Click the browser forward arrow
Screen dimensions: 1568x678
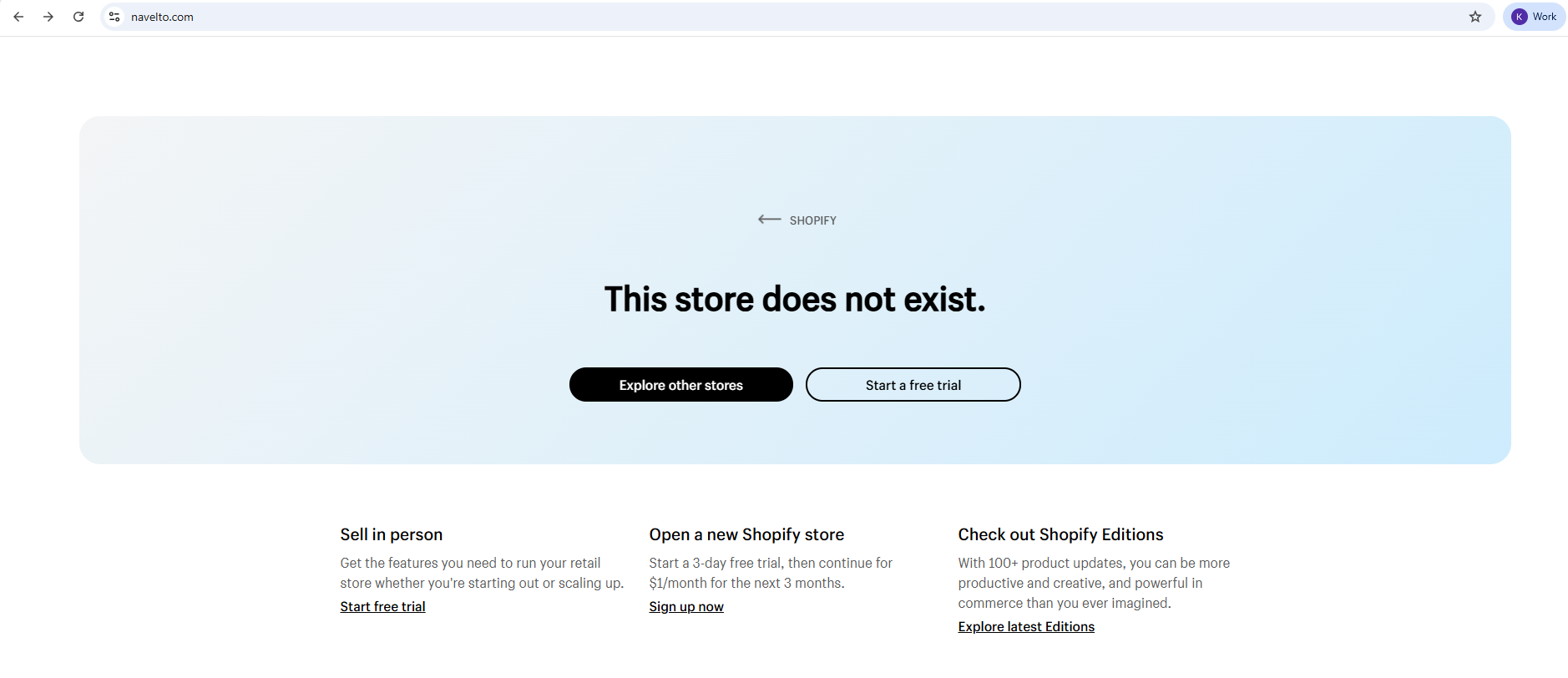point(48,17)
